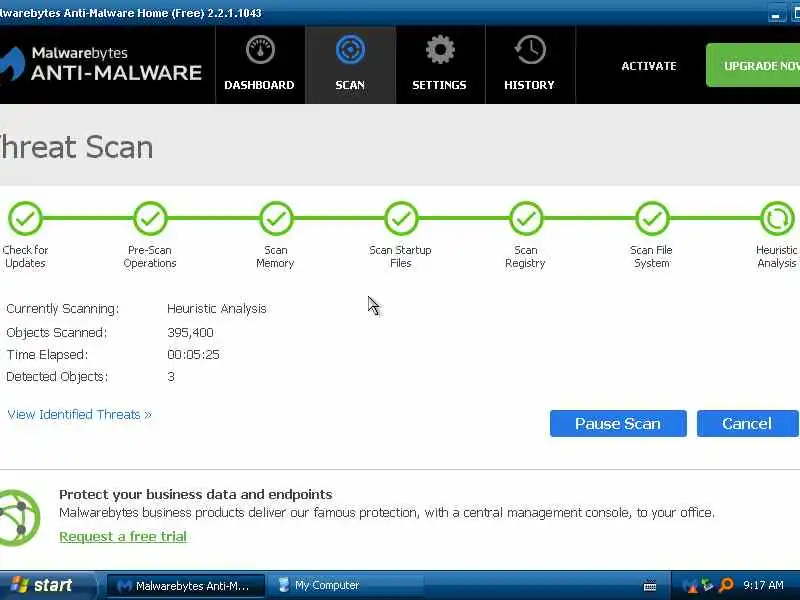Click the History clock icon
Screen dimensions: 800x600
coord(530,49)
